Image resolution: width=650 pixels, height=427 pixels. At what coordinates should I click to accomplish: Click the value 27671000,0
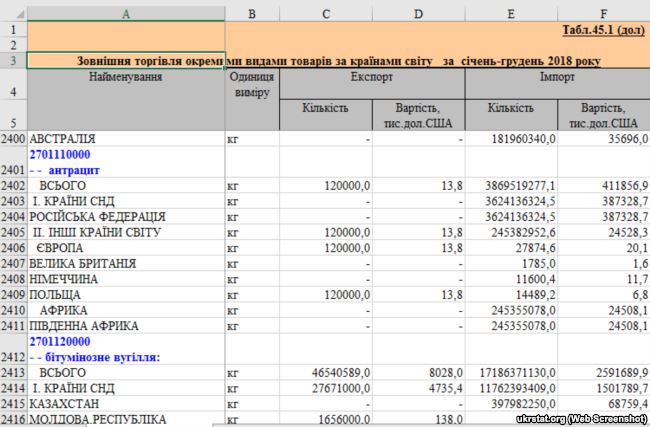point(326,388)
